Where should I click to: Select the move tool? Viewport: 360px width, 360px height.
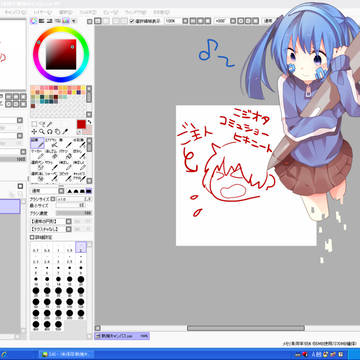click(x=34, y=131)
